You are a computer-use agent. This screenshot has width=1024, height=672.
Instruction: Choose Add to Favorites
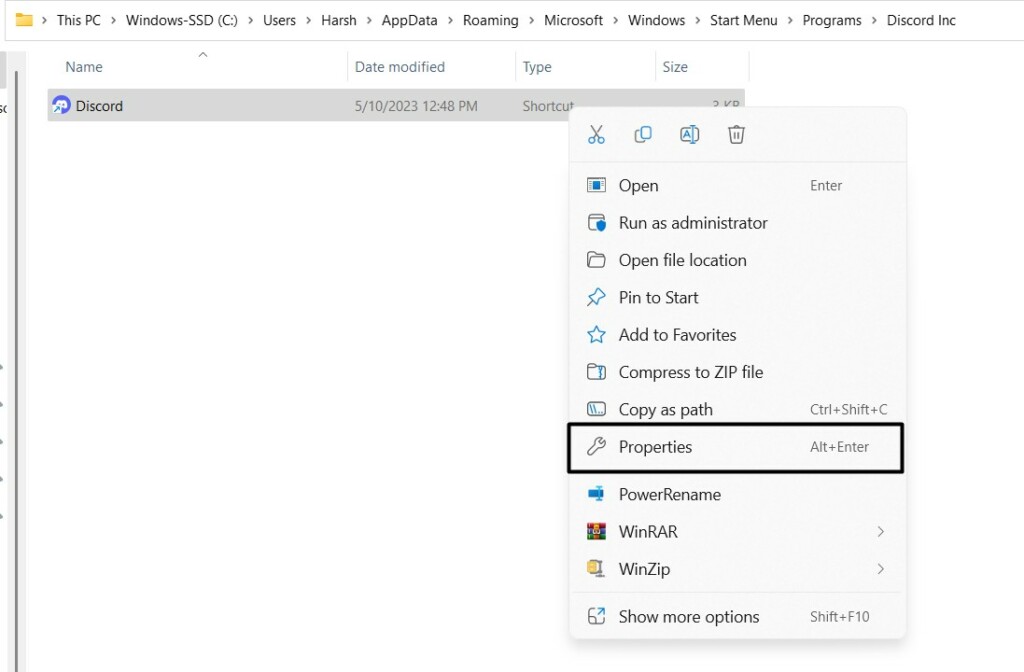point(677,335)
